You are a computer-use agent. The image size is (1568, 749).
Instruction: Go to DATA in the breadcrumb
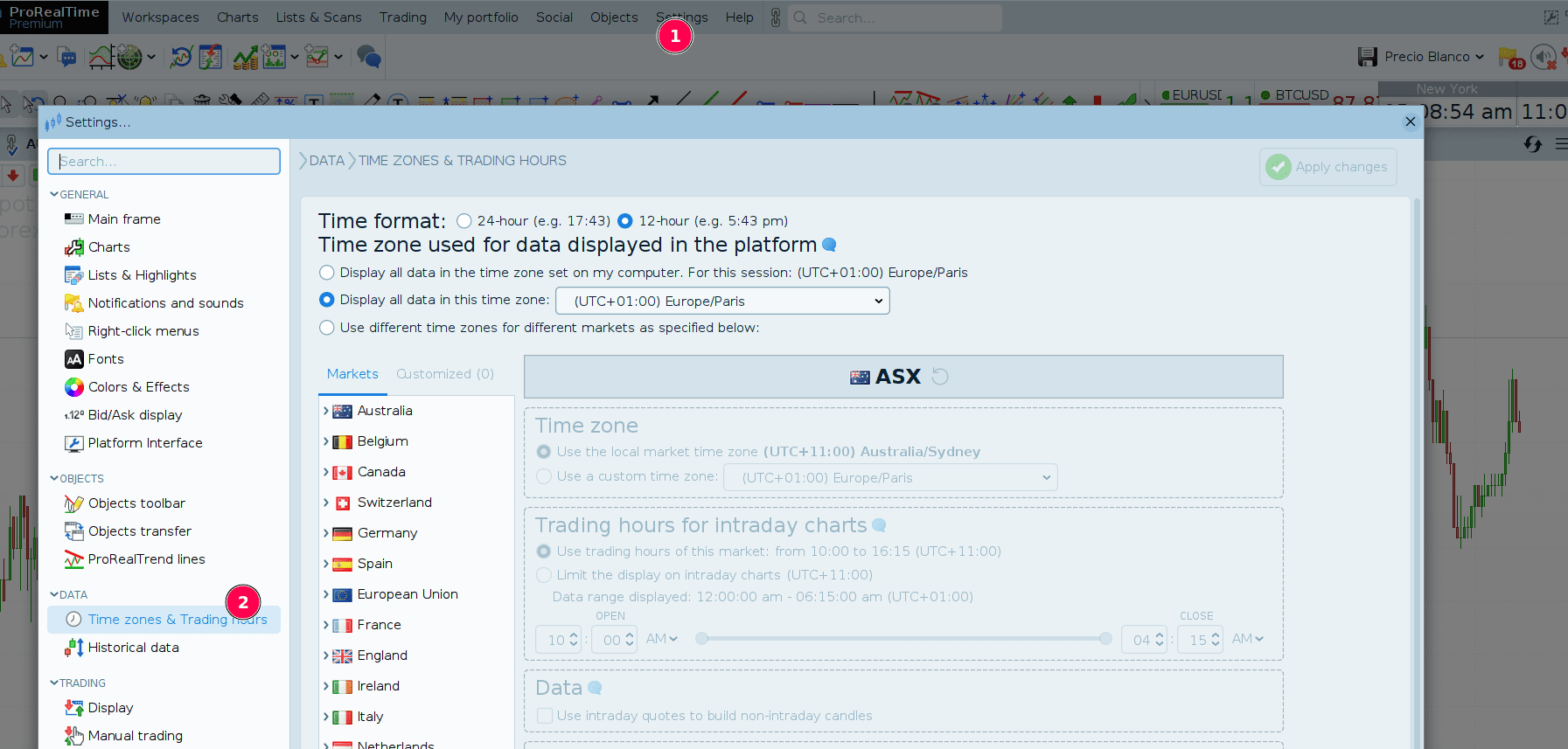(x=326, y=161)
